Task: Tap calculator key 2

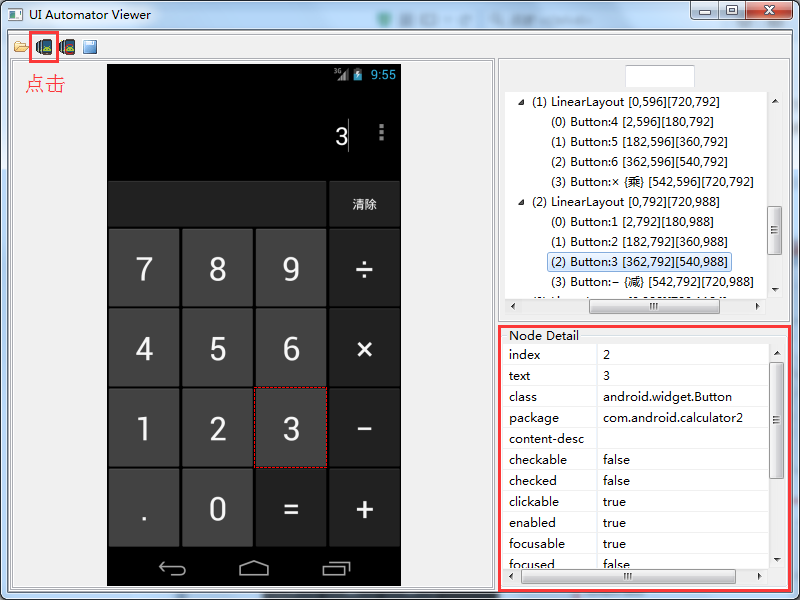Action: pos(217,428)
